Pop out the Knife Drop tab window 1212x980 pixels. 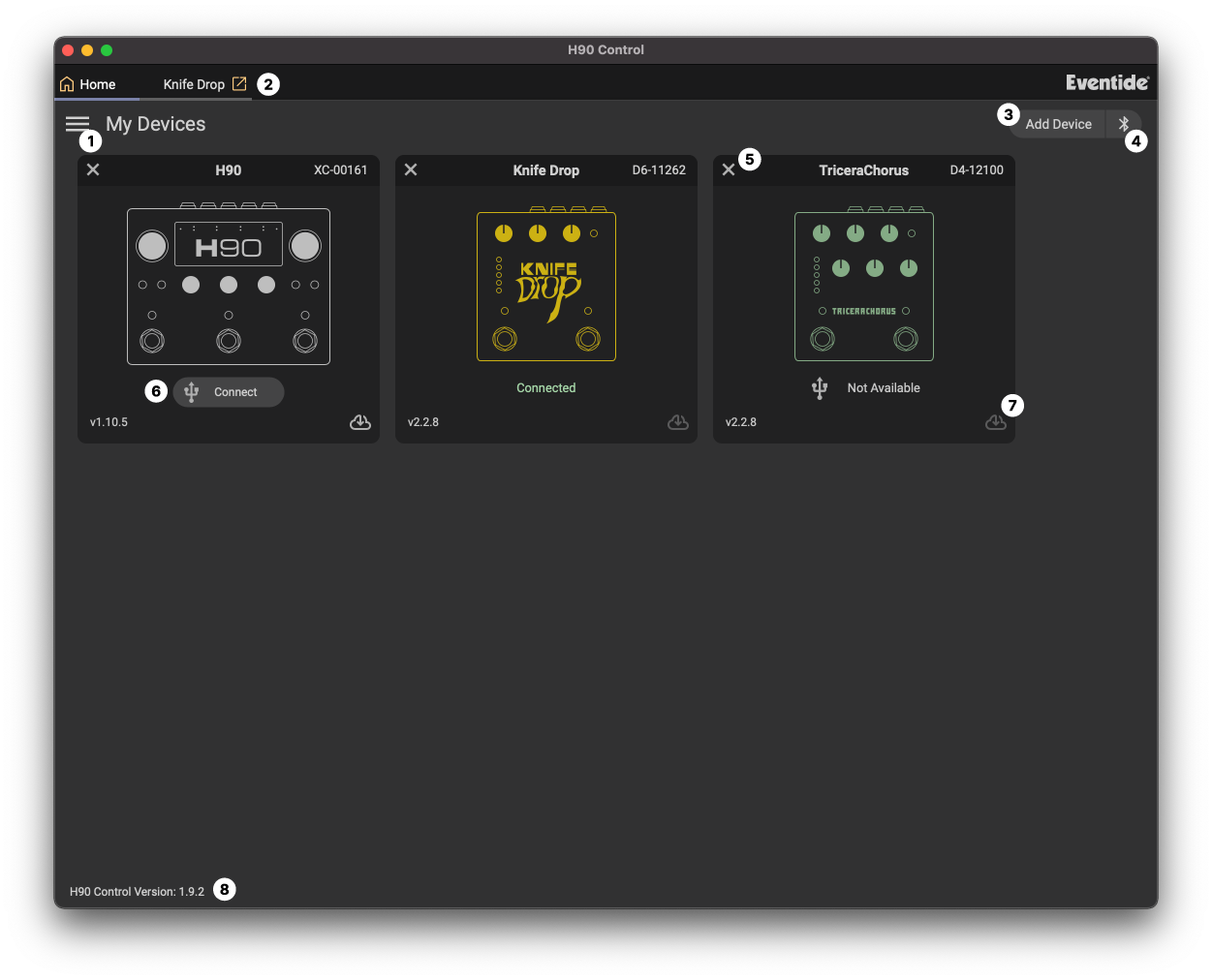coord(239,84)
